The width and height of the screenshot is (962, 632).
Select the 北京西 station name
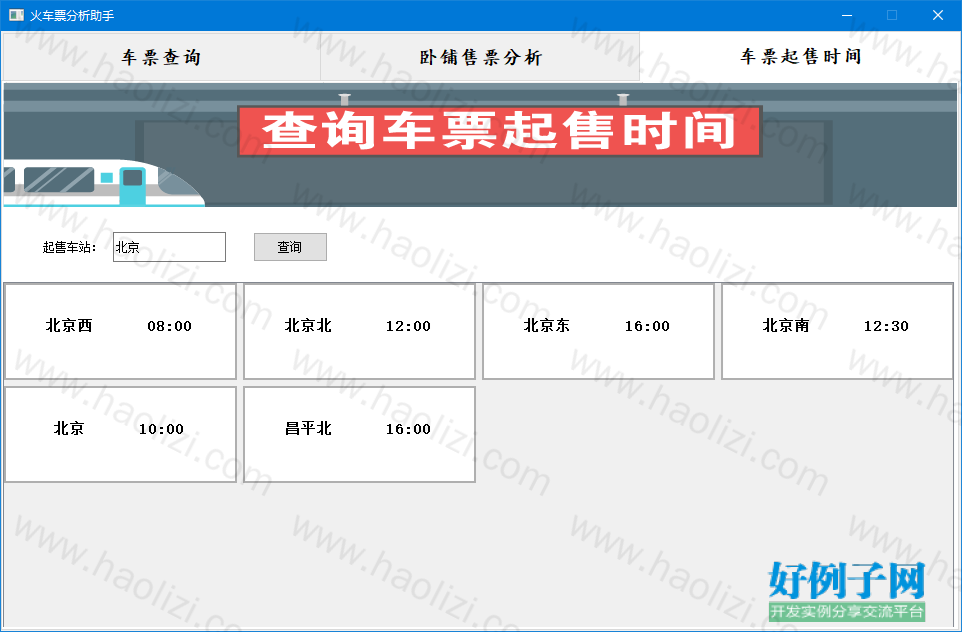pyautogui.click(x=69, y=325)
